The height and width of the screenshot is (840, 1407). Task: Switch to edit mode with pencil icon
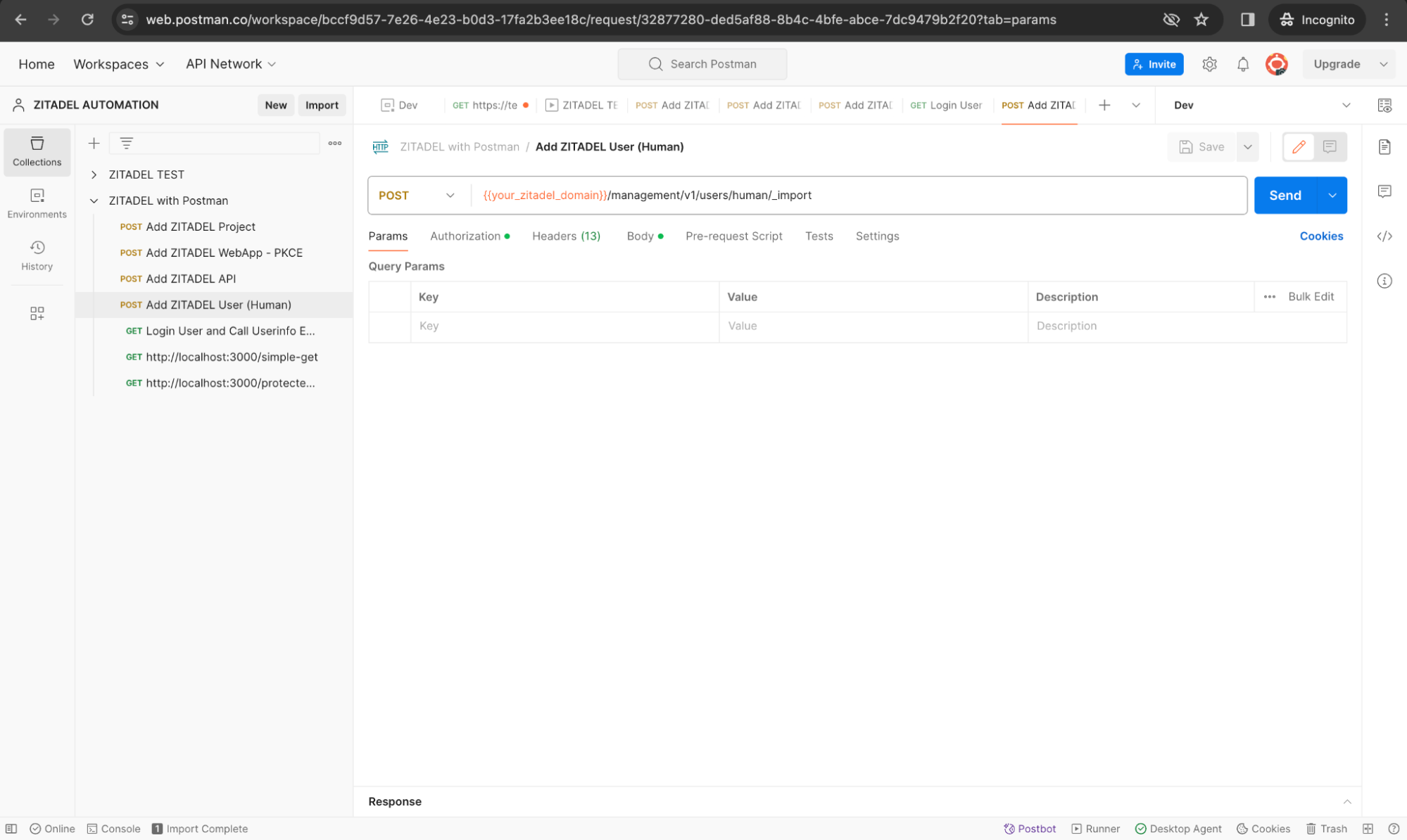pos(1299,146)
